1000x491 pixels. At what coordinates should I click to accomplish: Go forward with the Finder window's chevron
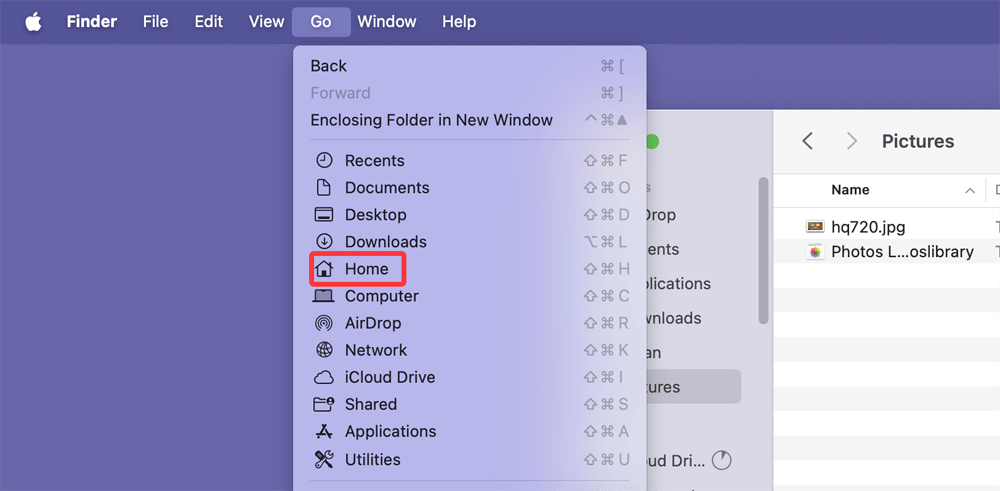[851, 141]
